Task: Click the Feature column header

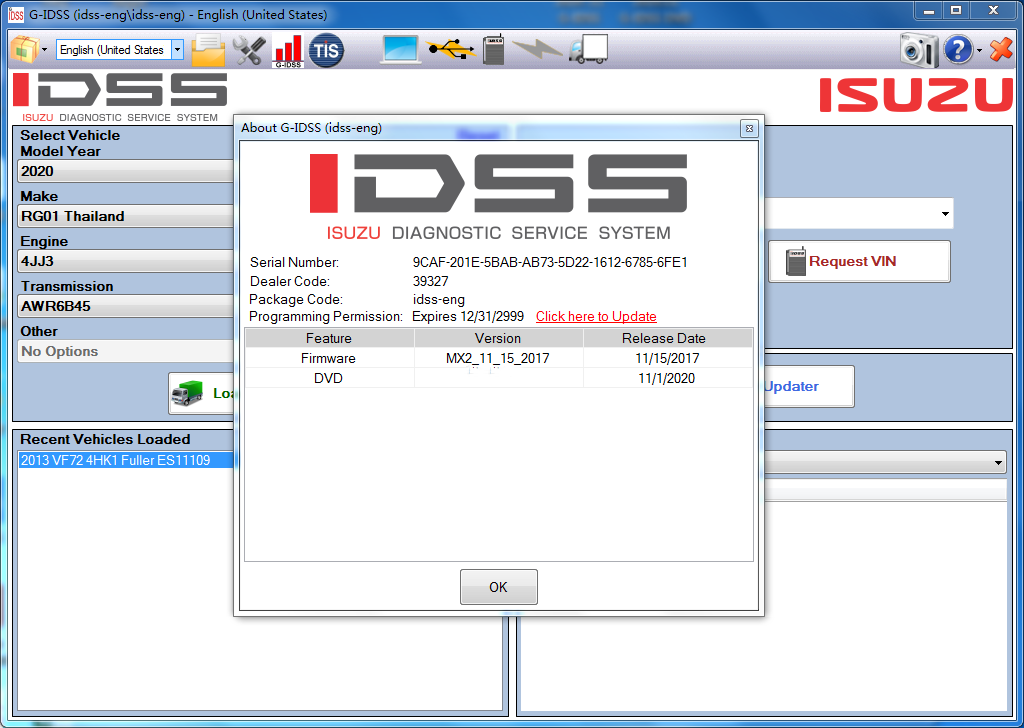Action: pos(328,338)
